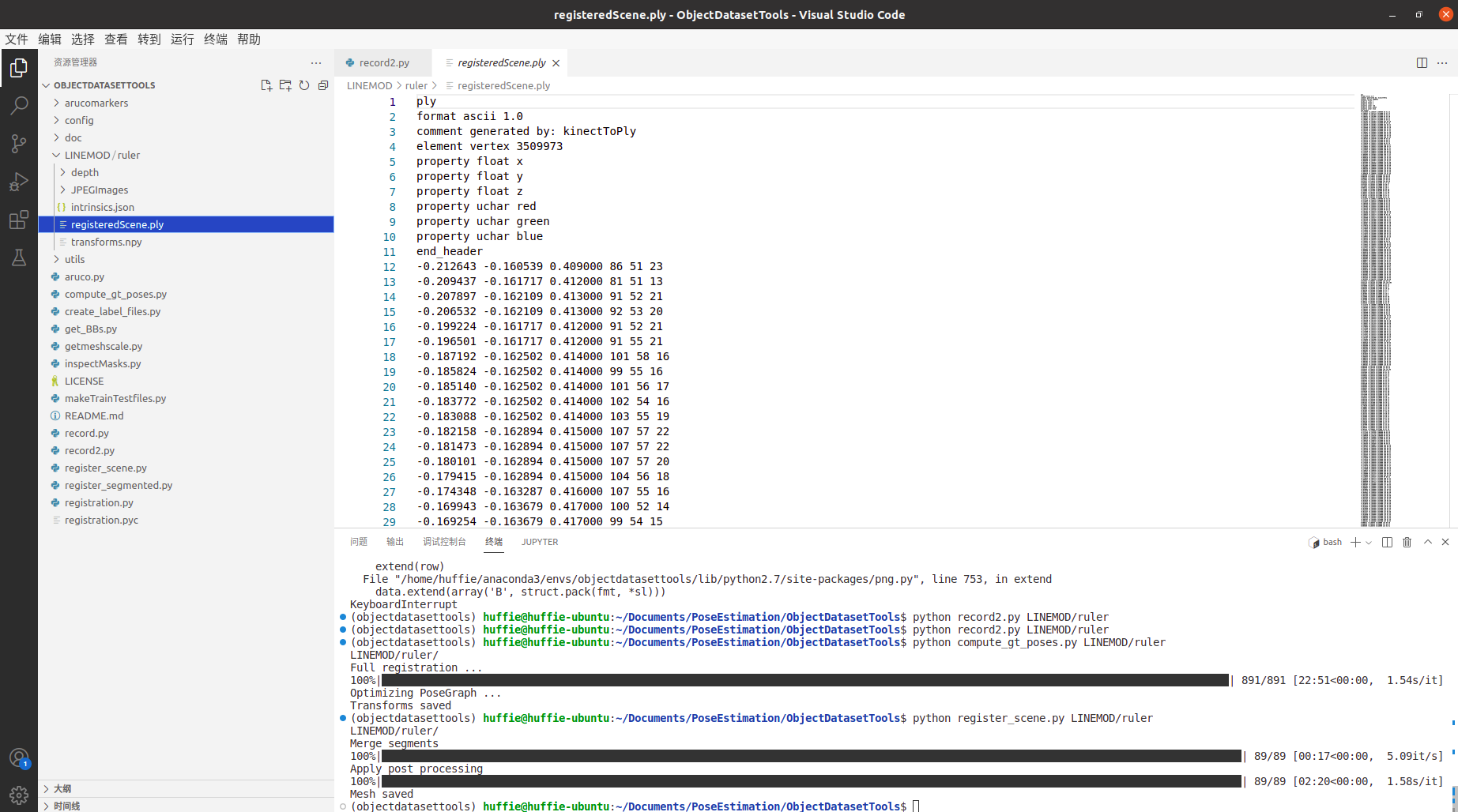Open the Source Control view
The width and height of the screenshot is (1458, 812).
(19, 143)
